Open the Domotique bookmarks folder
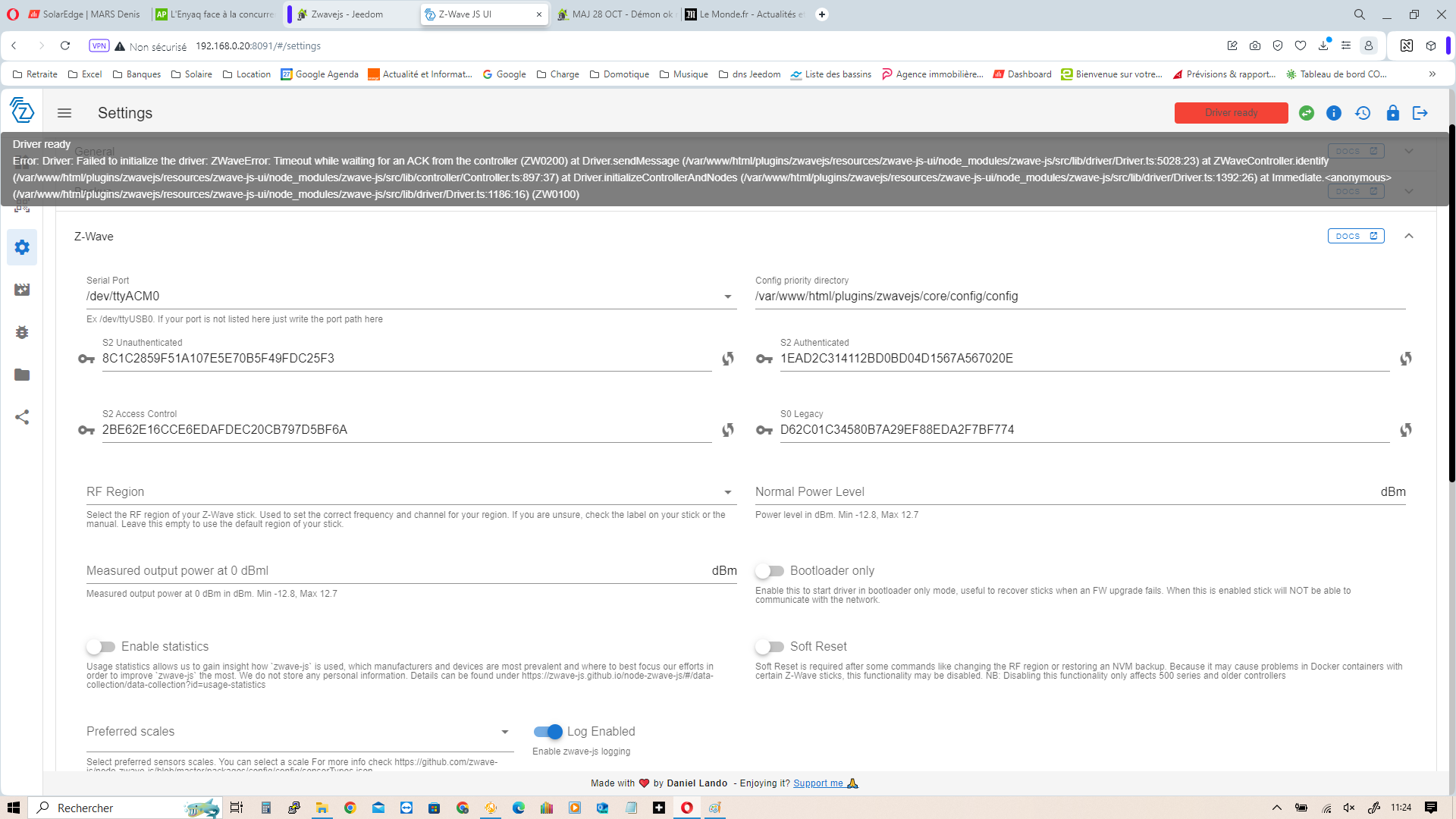The height and width of the screenshot is (819, 1456). [619, 74]
